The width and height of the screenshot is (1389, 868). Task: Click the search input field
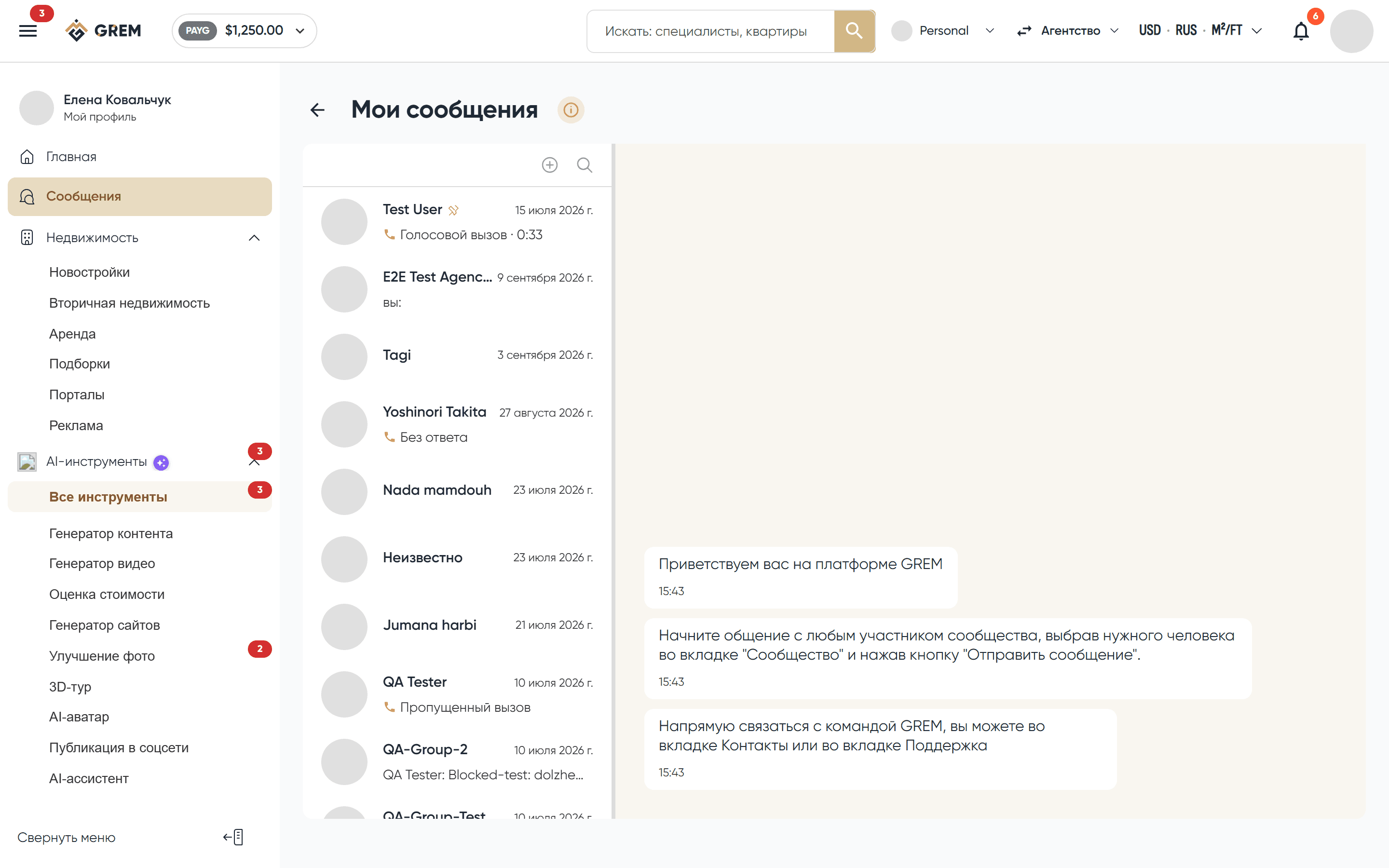point(710,31)
